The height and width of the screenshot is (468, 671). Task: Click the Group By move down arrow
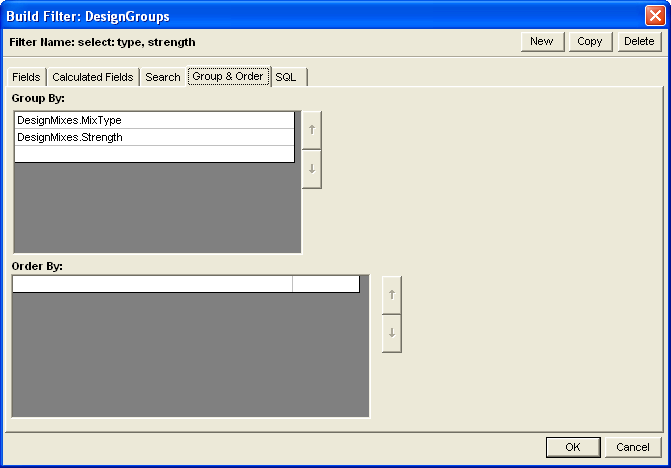(x=312, y=169)
